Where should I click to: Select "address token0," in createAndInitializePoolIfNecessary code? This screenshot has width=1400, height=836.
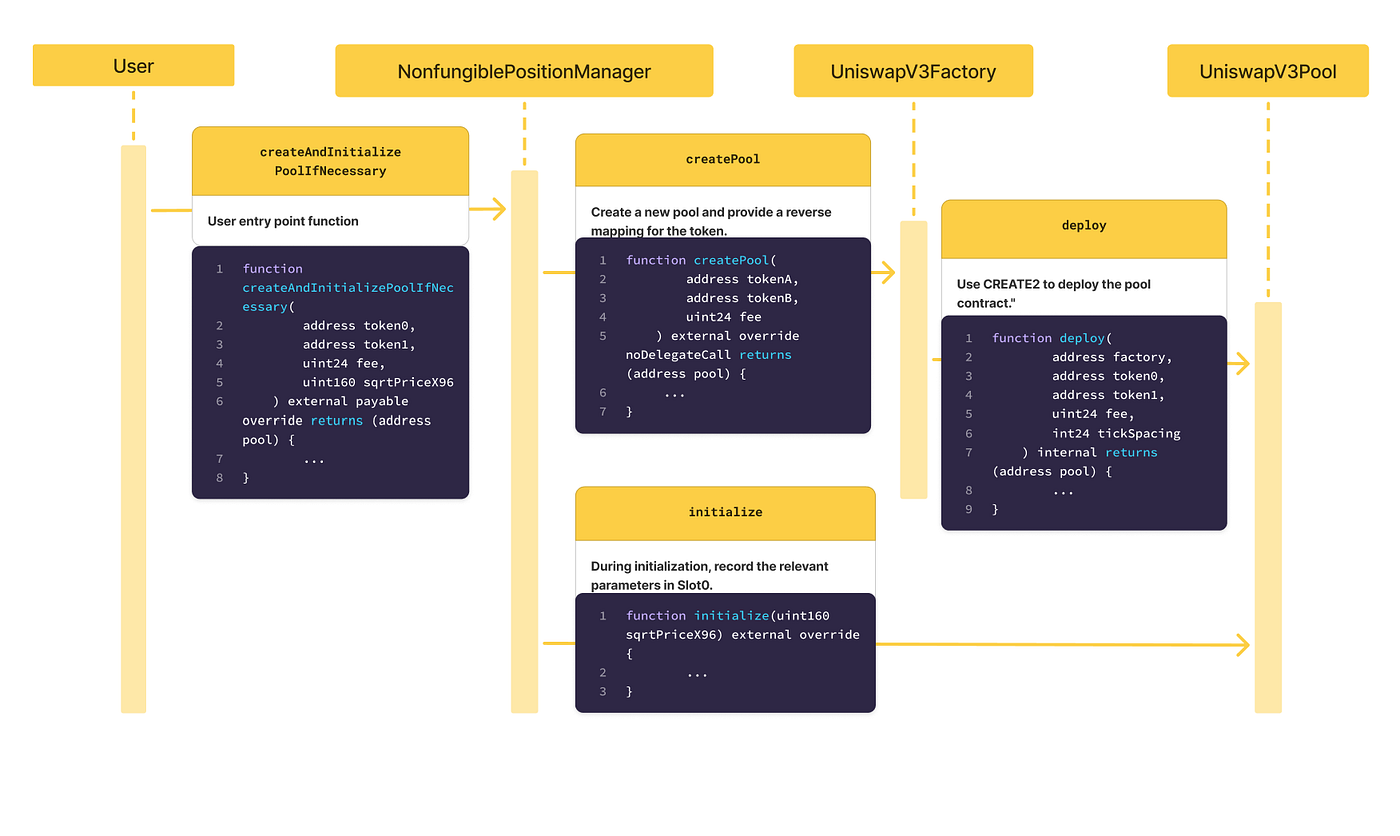coord(359,326)
